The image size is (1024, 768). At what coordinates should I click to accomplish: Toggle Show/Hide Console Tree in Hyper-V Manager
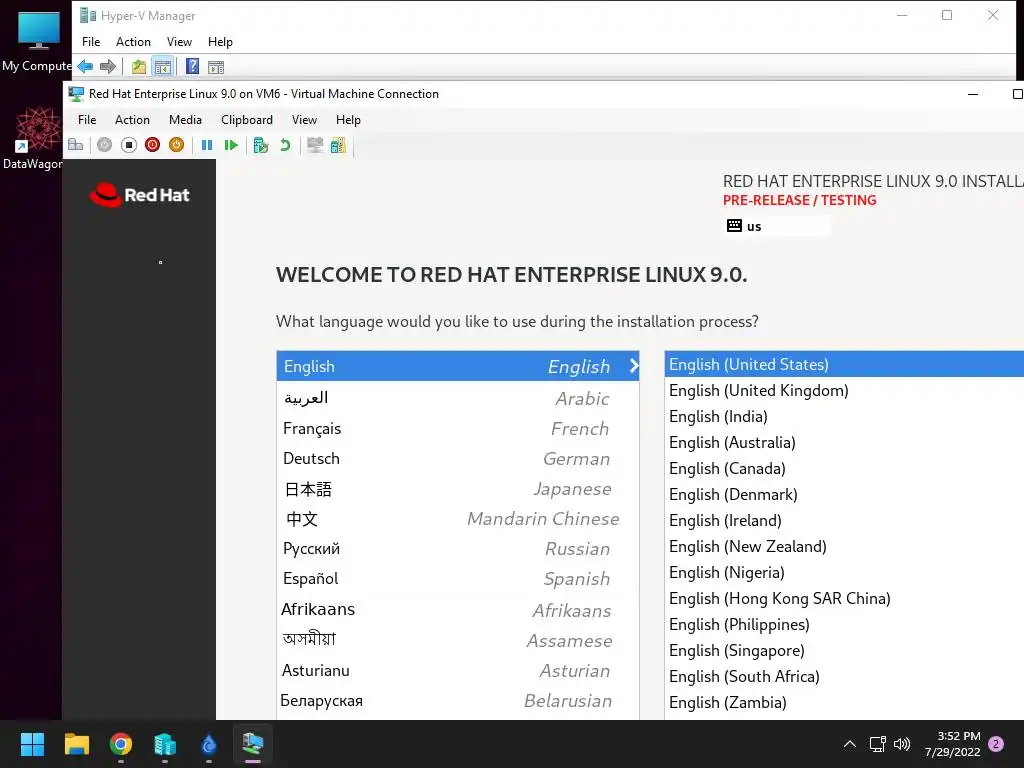[163, 67]
